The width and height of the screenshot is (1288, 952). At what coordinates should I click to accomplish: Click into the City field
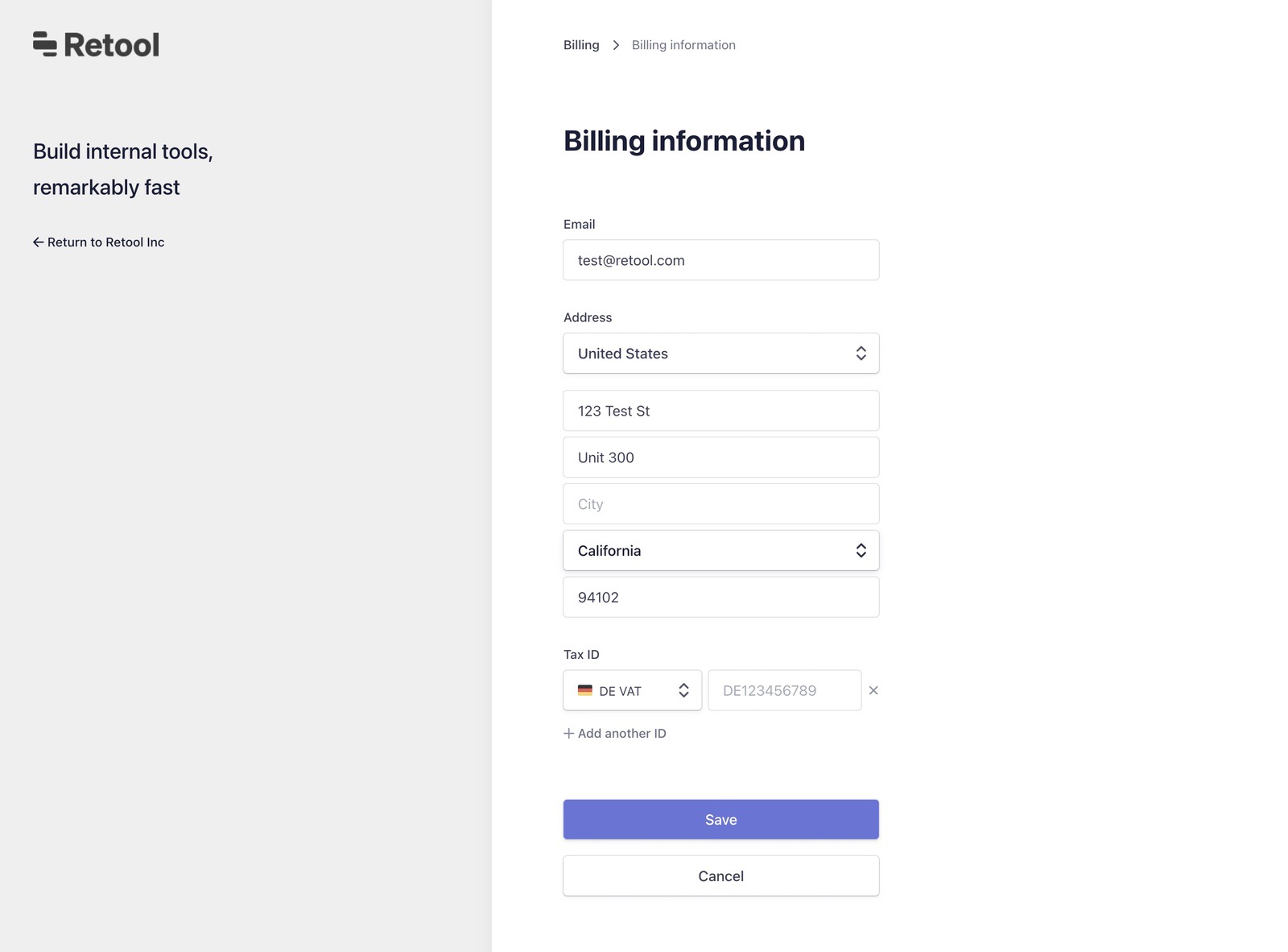(721, 504)
